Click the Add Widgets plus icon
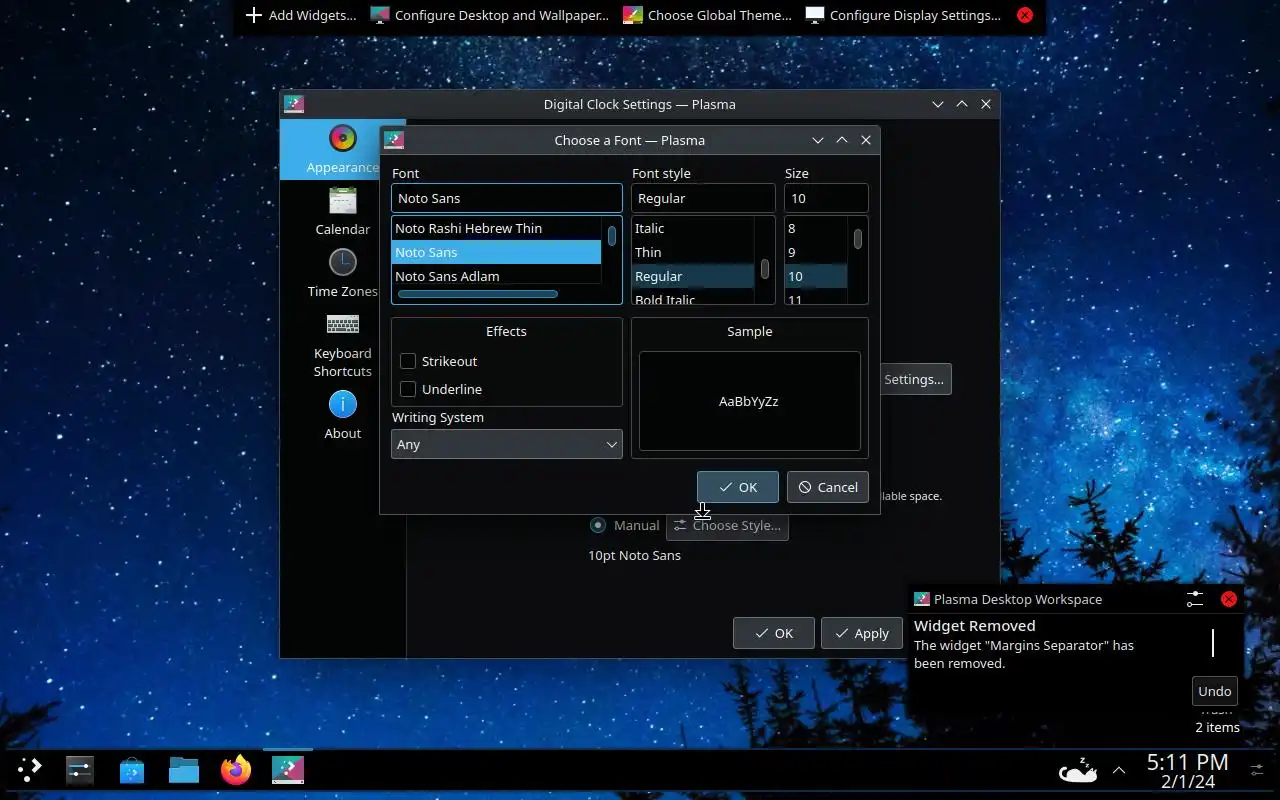Viewport: 1280px width, 800px height. [254, 15]
